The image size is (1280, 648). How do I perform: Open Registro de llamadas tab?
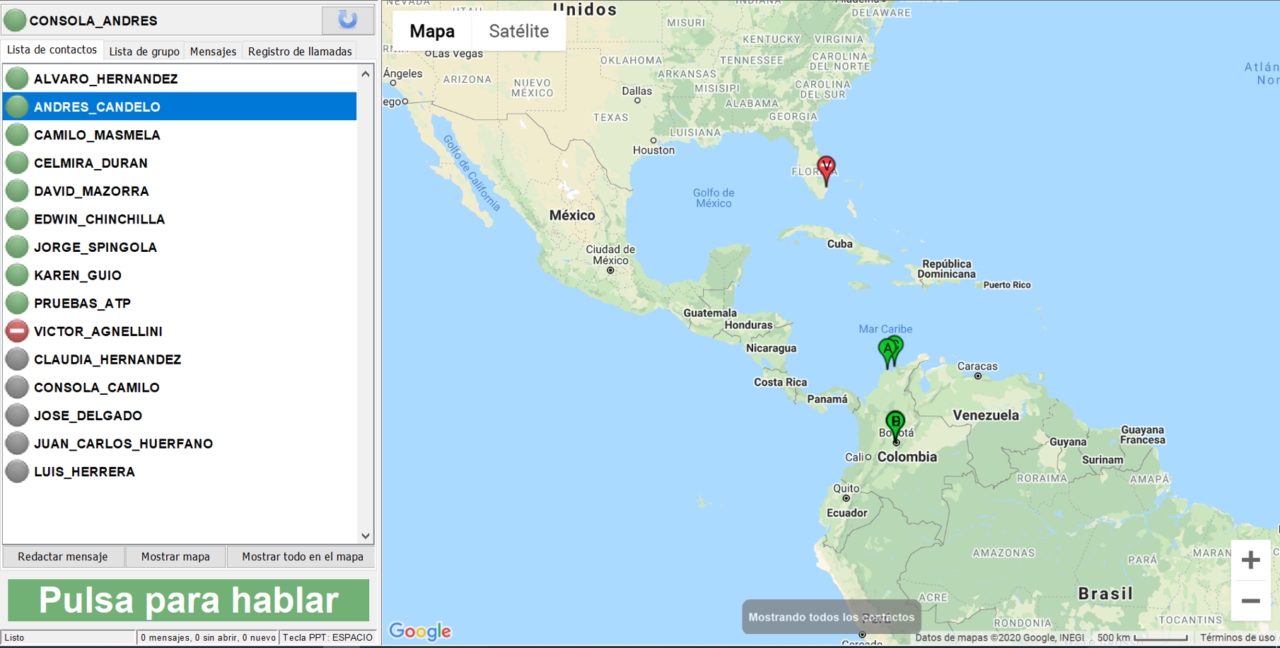pyautogui.click(x=300, y=51)
